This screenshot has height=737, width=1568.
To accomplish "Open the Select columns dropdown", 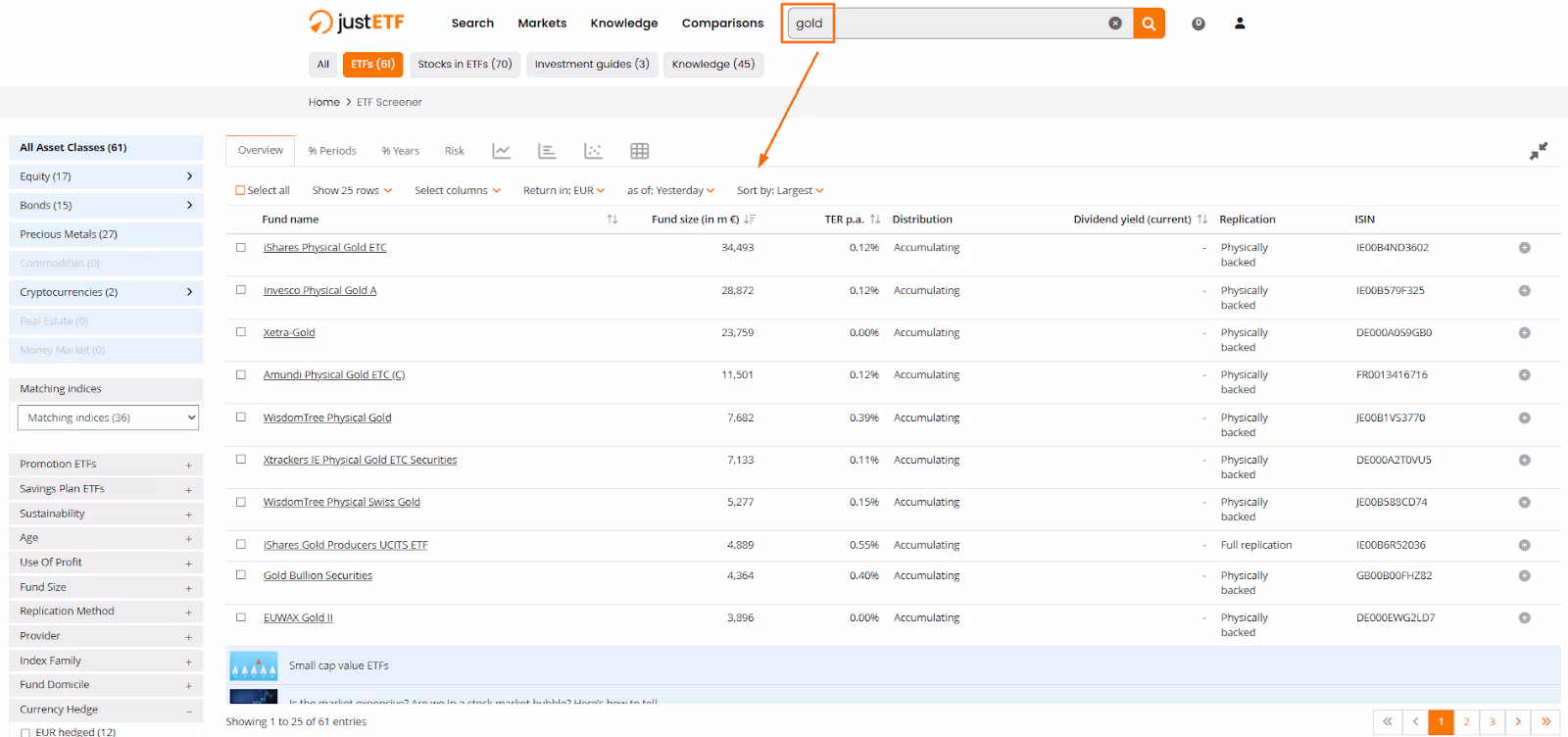I will (458, 191).
